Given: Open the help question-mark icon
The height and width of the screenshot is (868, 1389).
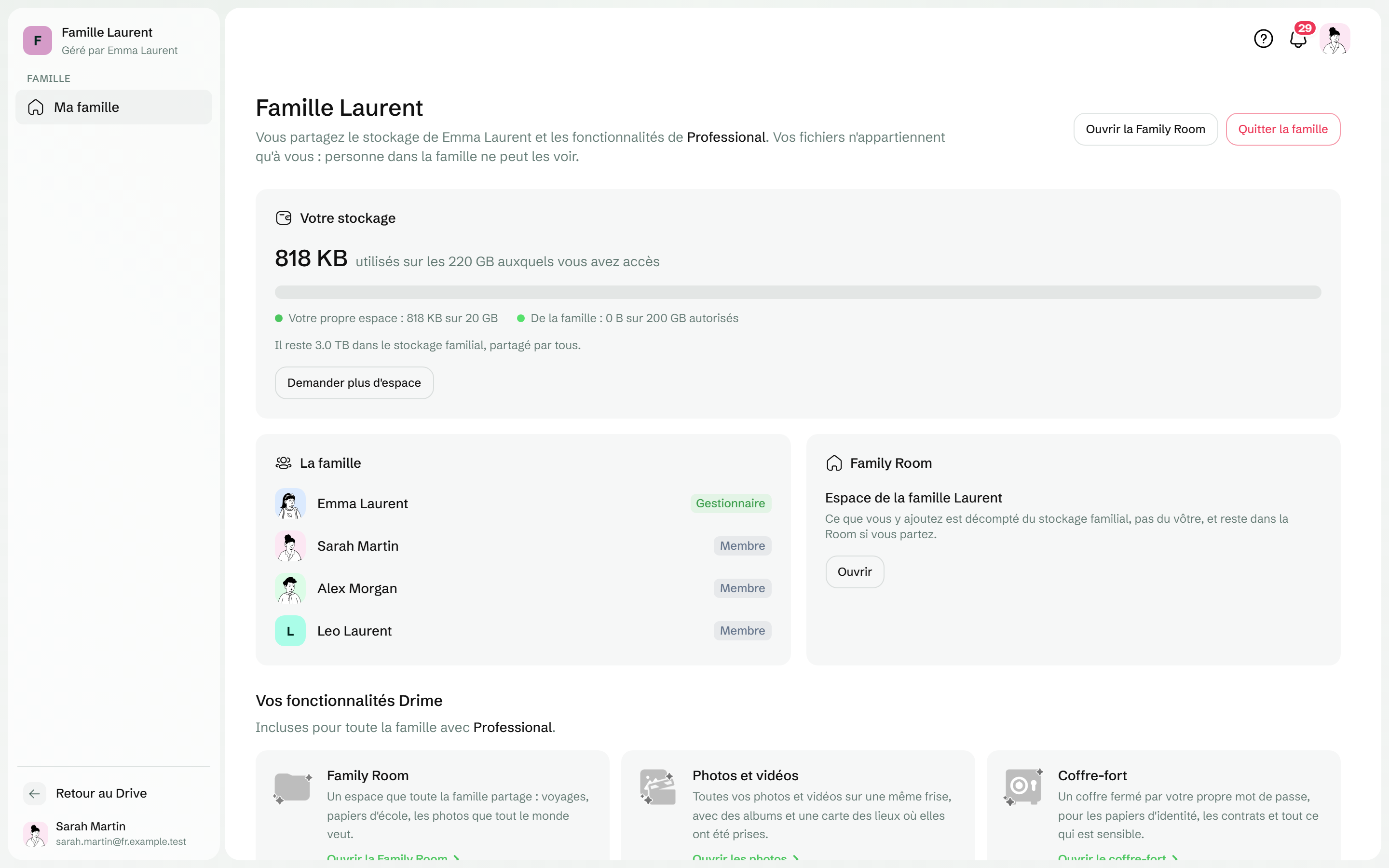Looking at the screenshot, I should click(1263, 39).
